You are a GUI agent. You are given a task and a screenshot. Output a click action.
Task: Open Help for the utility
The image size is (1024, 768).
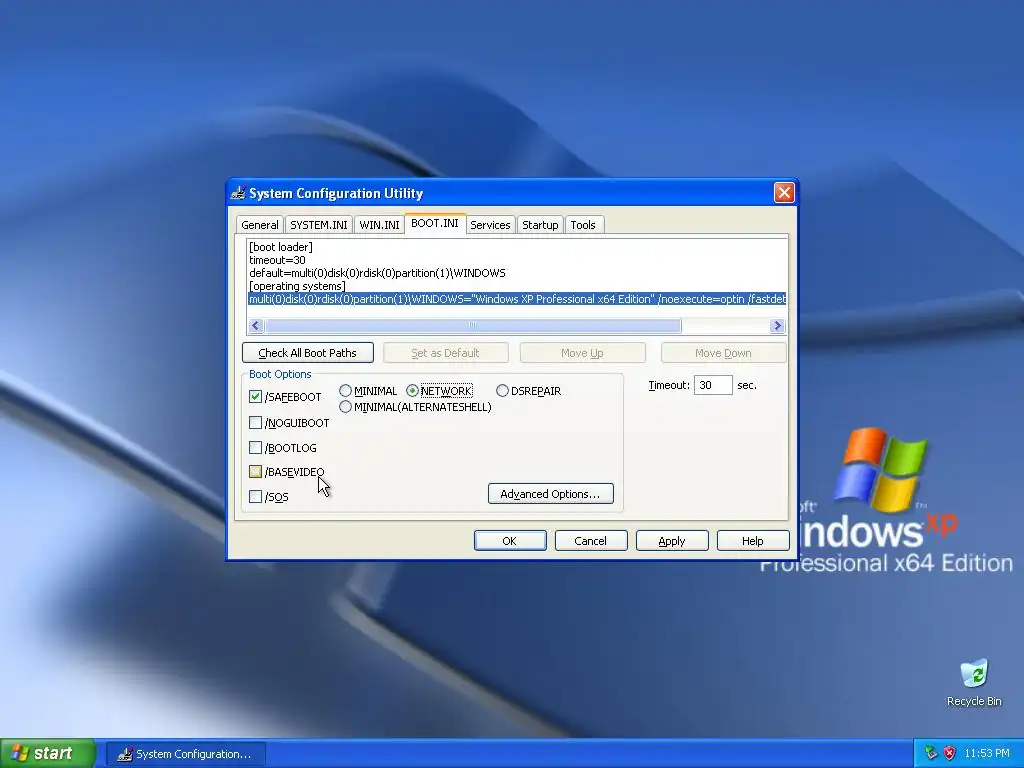coord(753,541)
